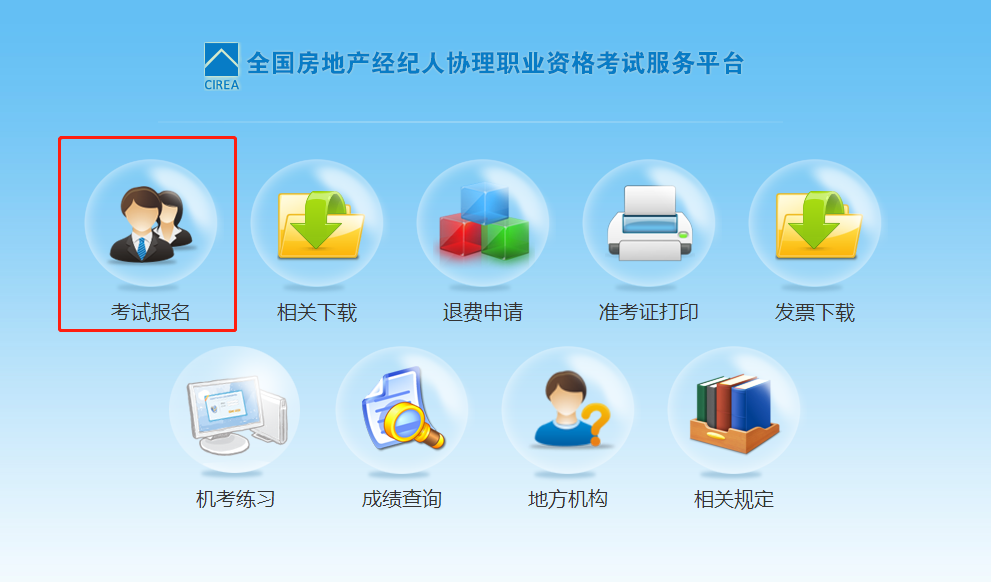The width and height of the screenshot is (991, 582).
Task: Click the 相关下载 folder download icon
Action: (317, 223)
